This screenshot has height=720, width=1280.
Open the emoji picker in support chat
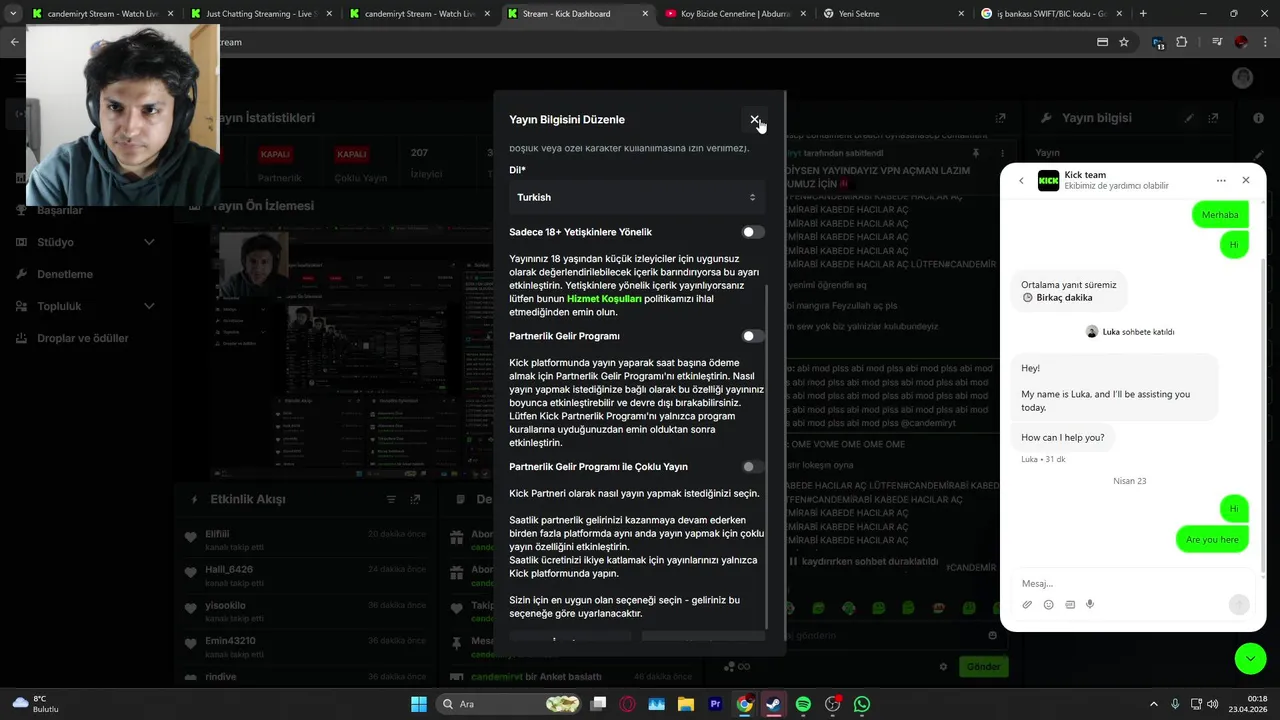click(1048, 605)
